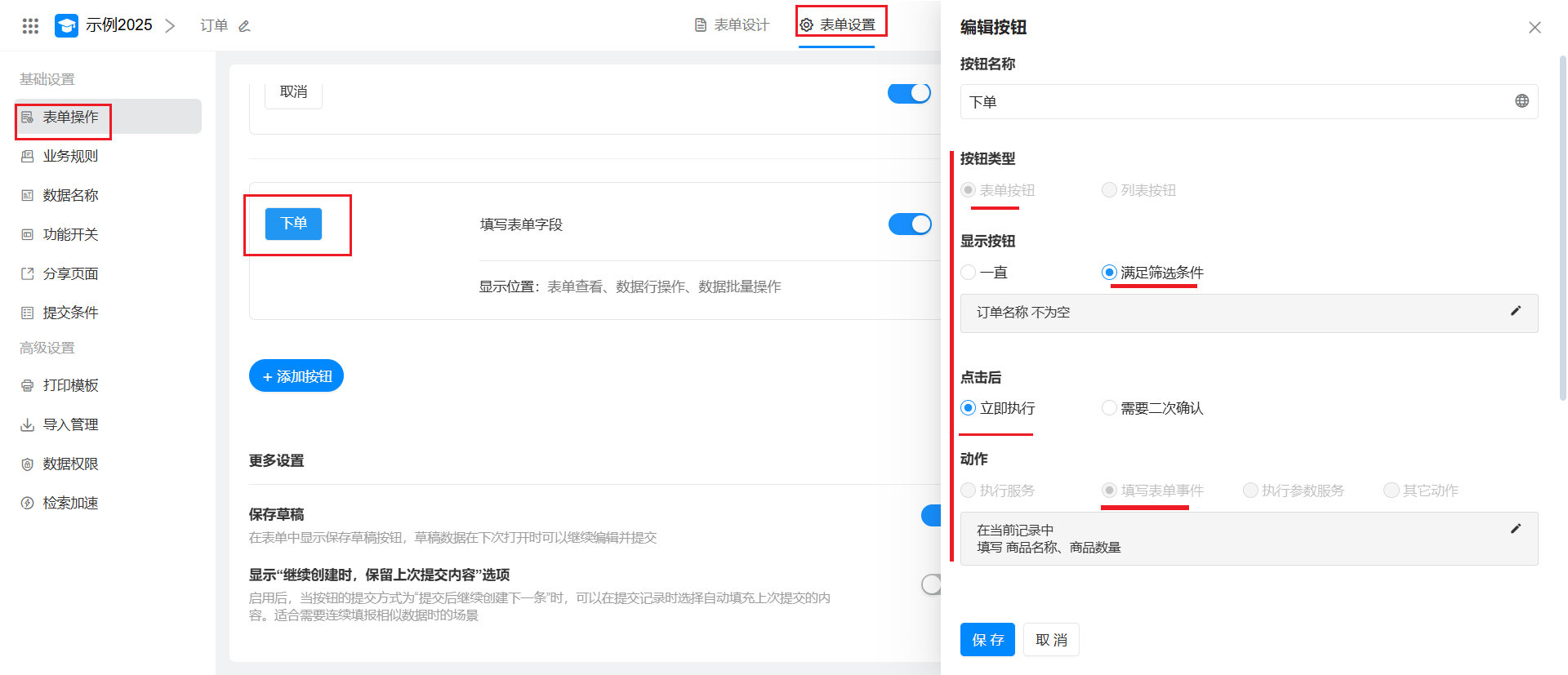The height and width of the screenshot is (675, 1568).
Task: Save the button edits with 保存
Action: tap(987, 640)
